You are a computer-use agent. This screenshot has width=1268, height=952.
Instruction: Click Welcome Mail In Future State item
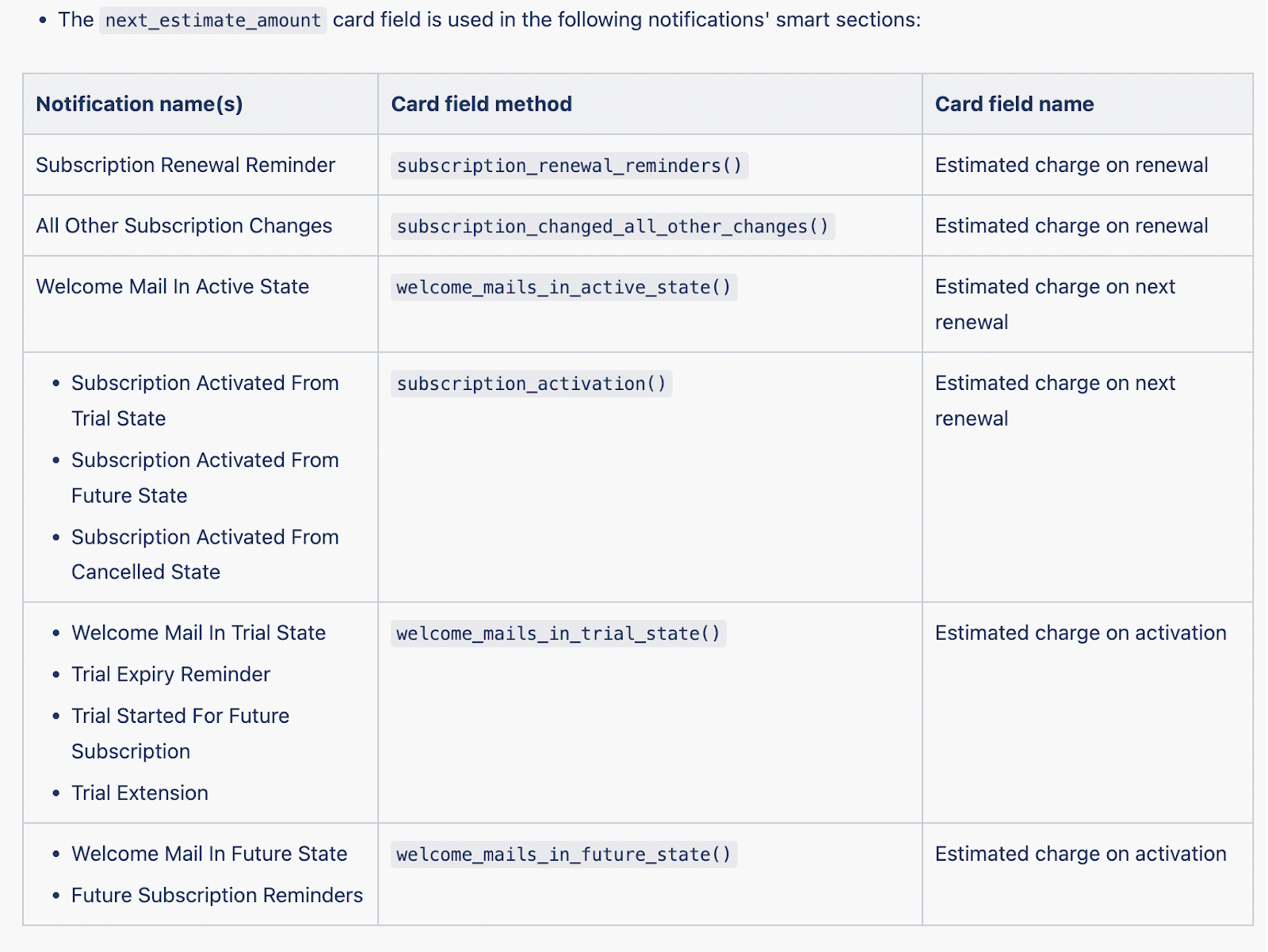[x=209, y=854]
